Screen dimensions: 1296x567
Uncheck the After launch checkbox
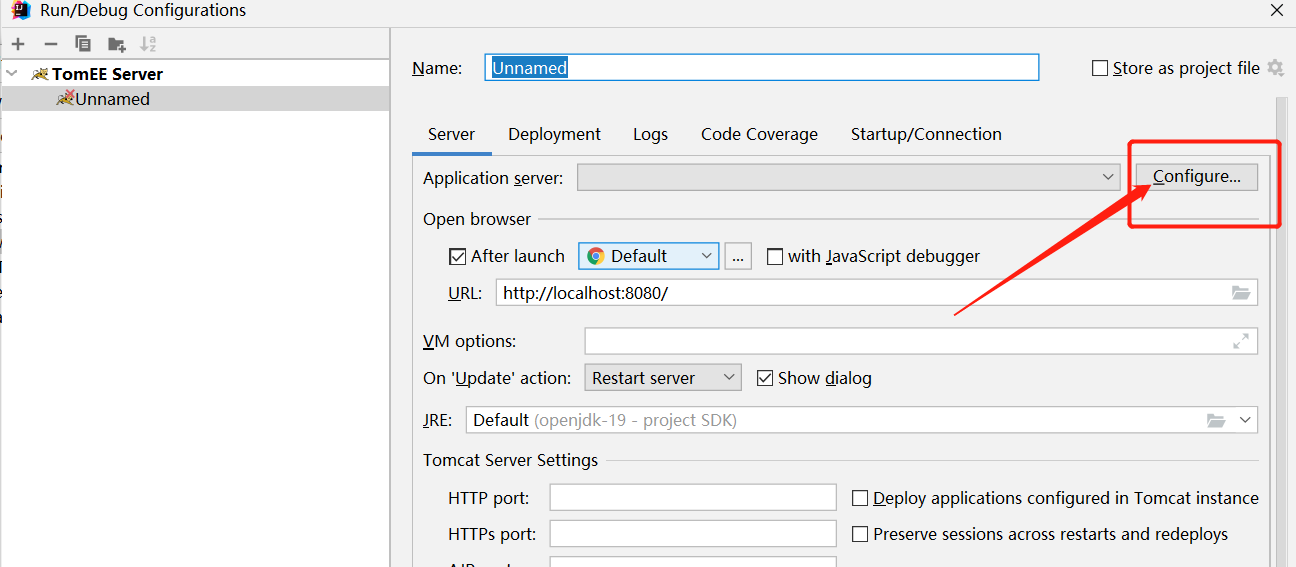[x=458, y=256]
